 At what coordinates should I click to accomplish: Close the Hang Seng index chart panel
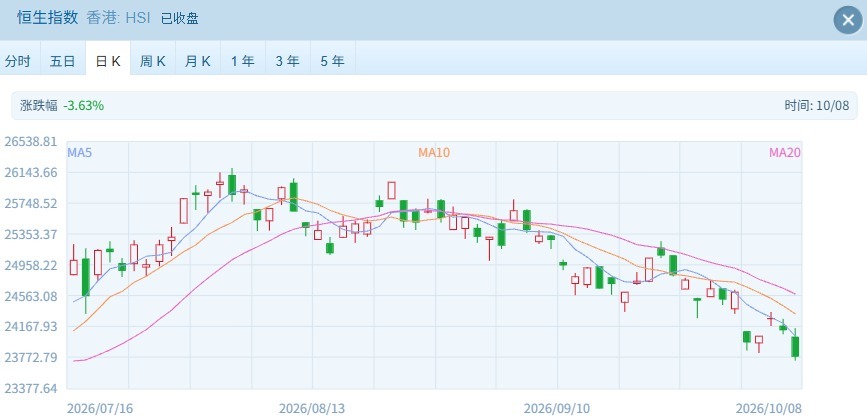(848, 20)
